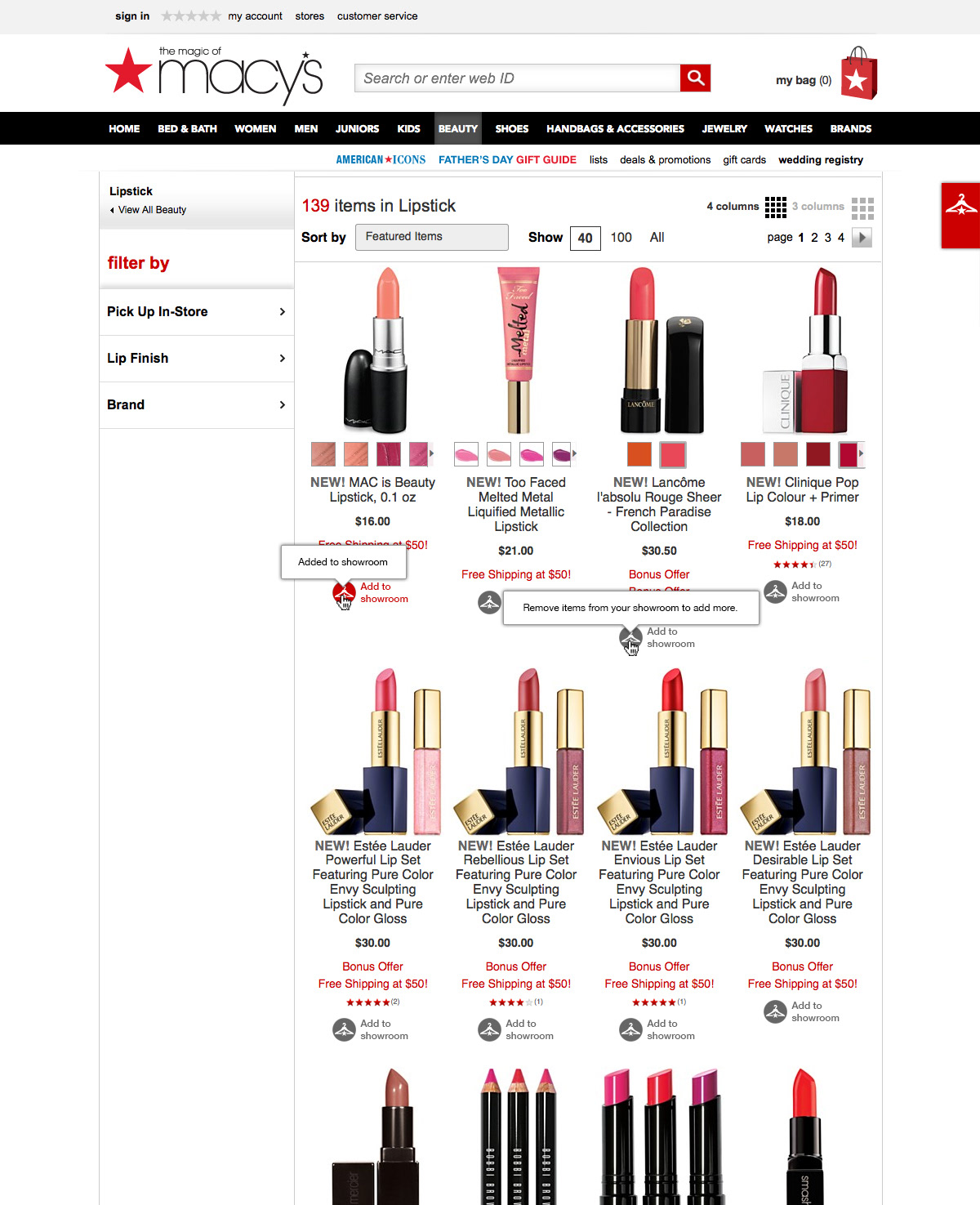This screenshot has width=980, height=1205.
Task: Show more Too Faced swatches arrow
Action: pyautogui.click(x=574, y=453)
